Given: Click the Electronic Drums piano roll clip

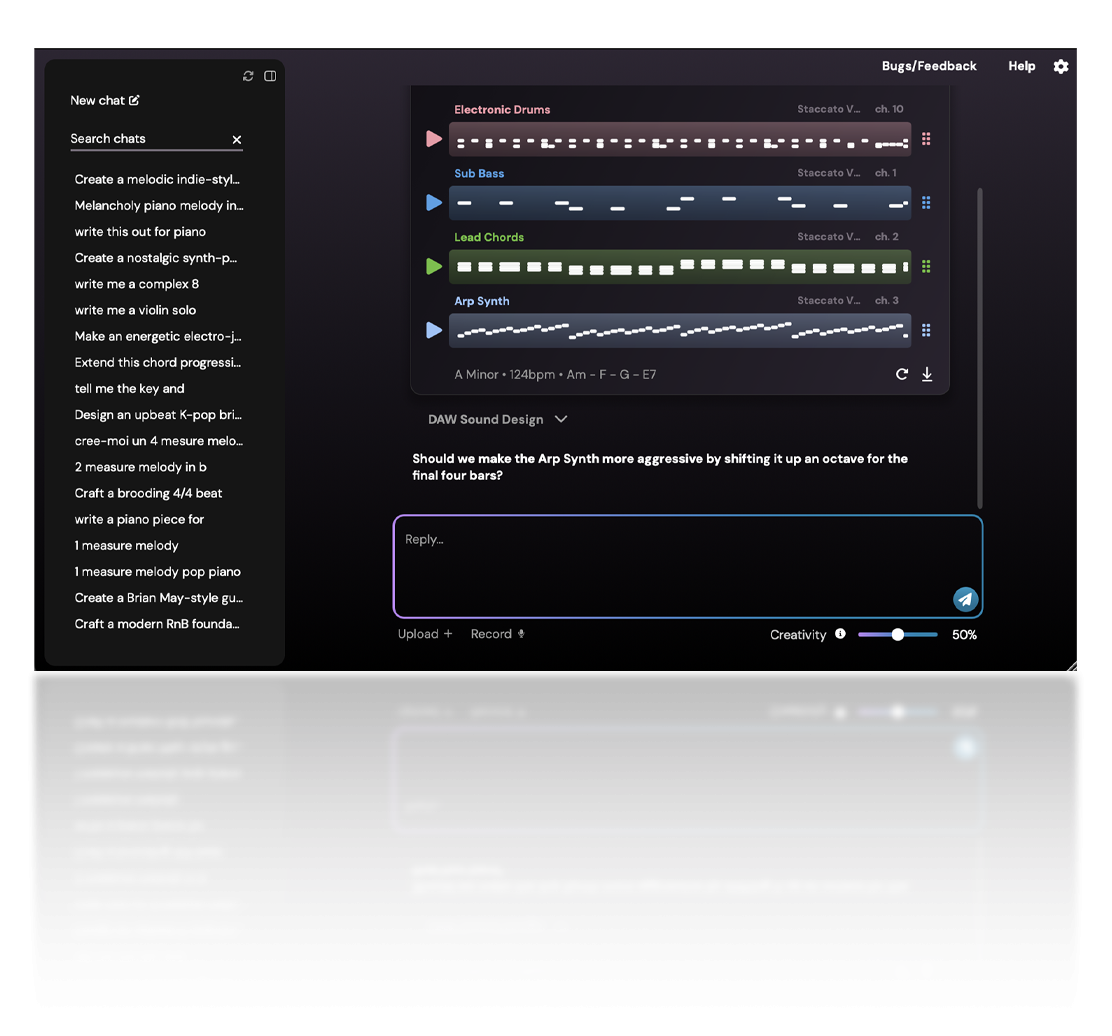Looking at the screenshot, I should click(x=679, y=140).
